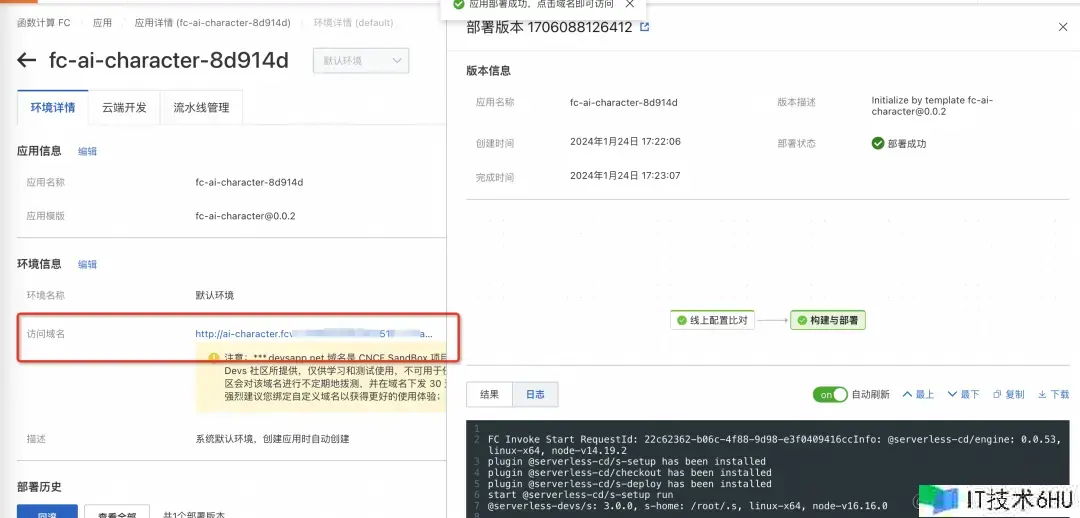Click 编辑 next to 环境信息
This screenshot has width=1080, height=518.
coord(88,265)
